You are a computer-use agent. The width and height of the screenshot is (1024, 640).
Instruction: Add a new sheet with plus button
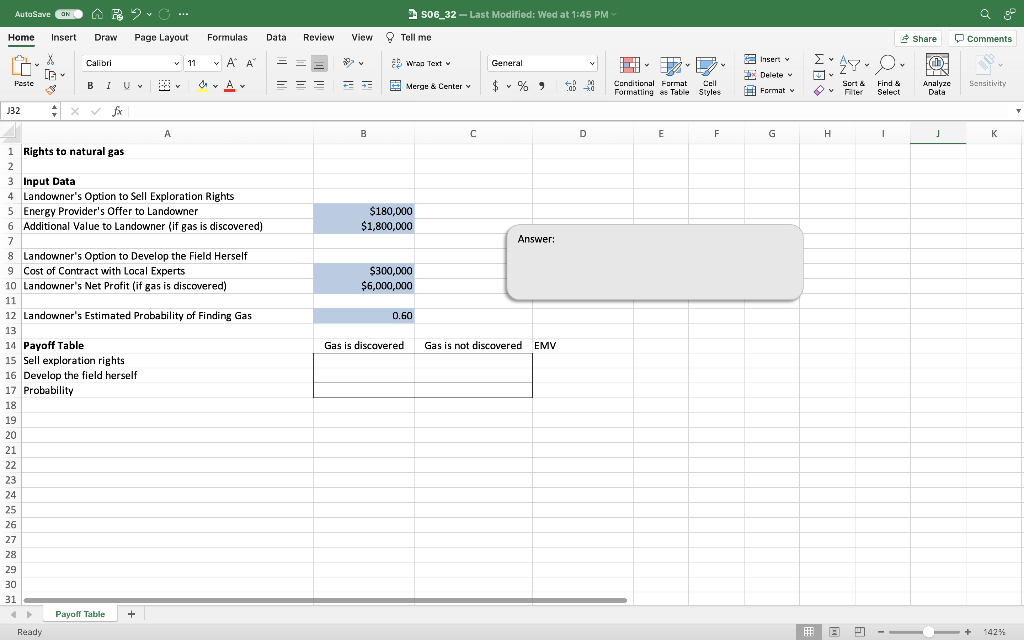point(131,614)
